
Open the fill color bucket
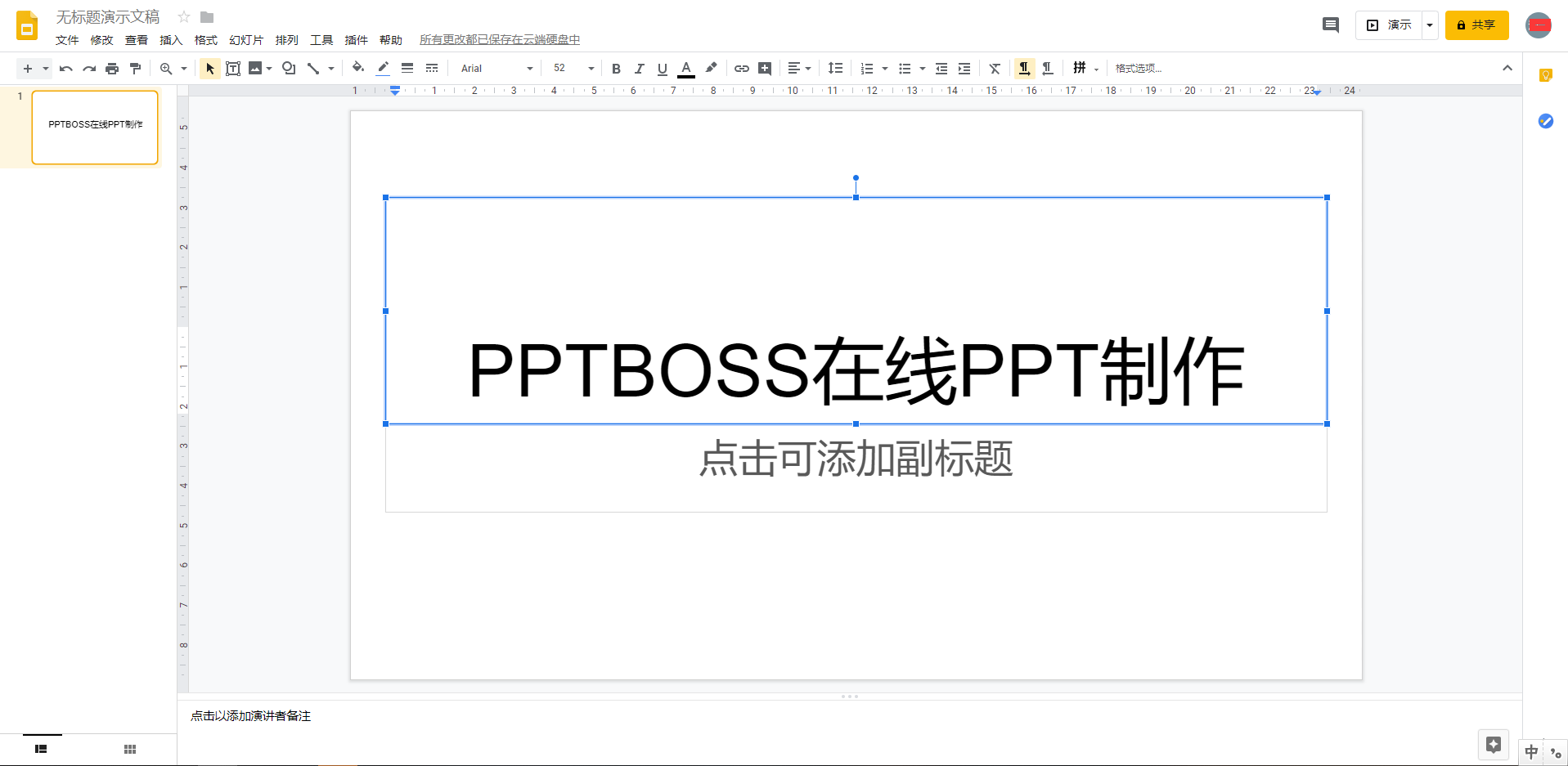click(358, 69)
